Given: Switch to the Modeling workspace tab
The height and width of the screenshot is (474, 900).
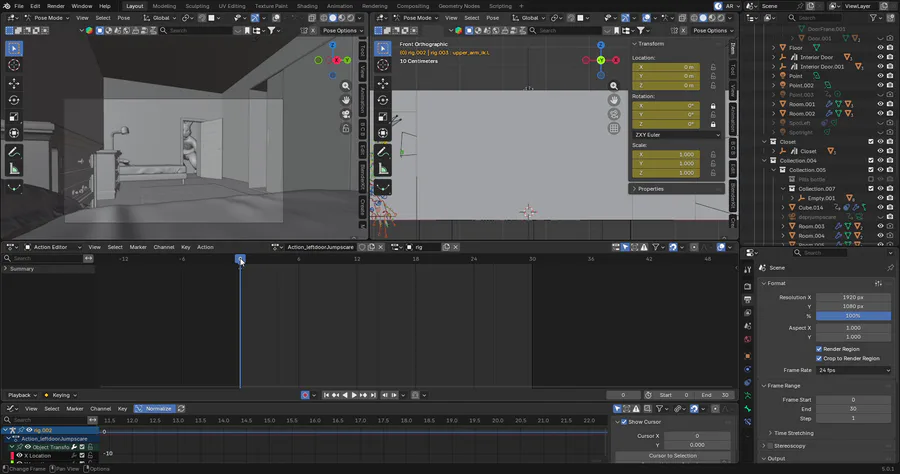Looking at the screenshot, I should pyautogui.click(x=164, y=6).
